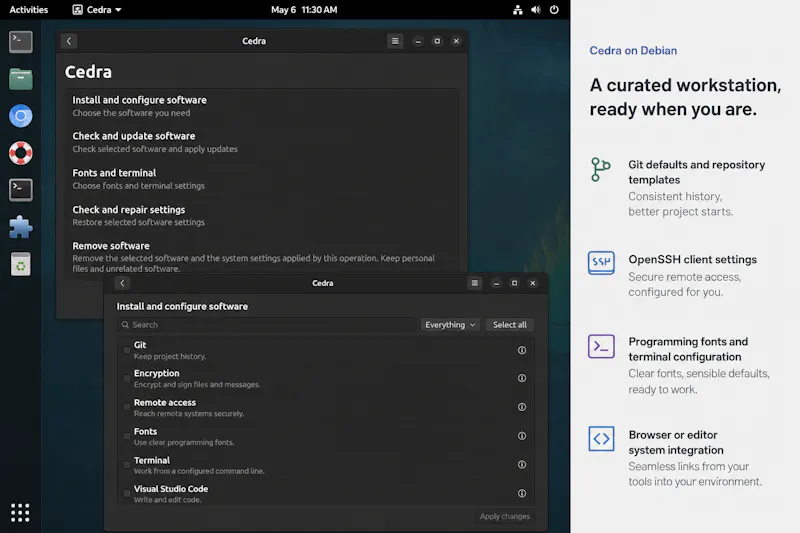Image resolution: width=800 pixels, height=533 pixels.
Task: Open hamburger menu in front Cedra window
Action: click(474, 283)
